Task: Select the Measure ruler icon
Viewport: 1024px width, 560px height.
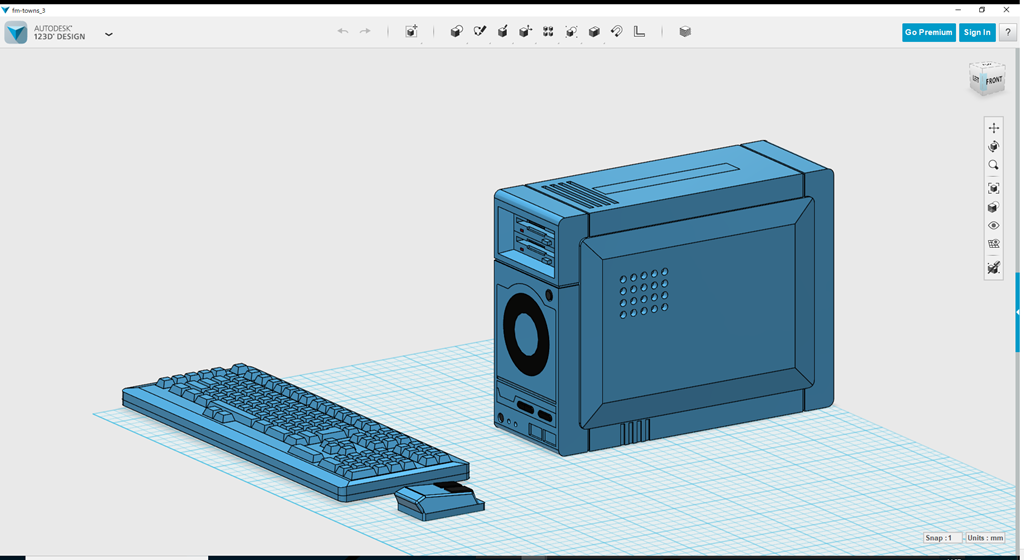Action: [640, 32]
